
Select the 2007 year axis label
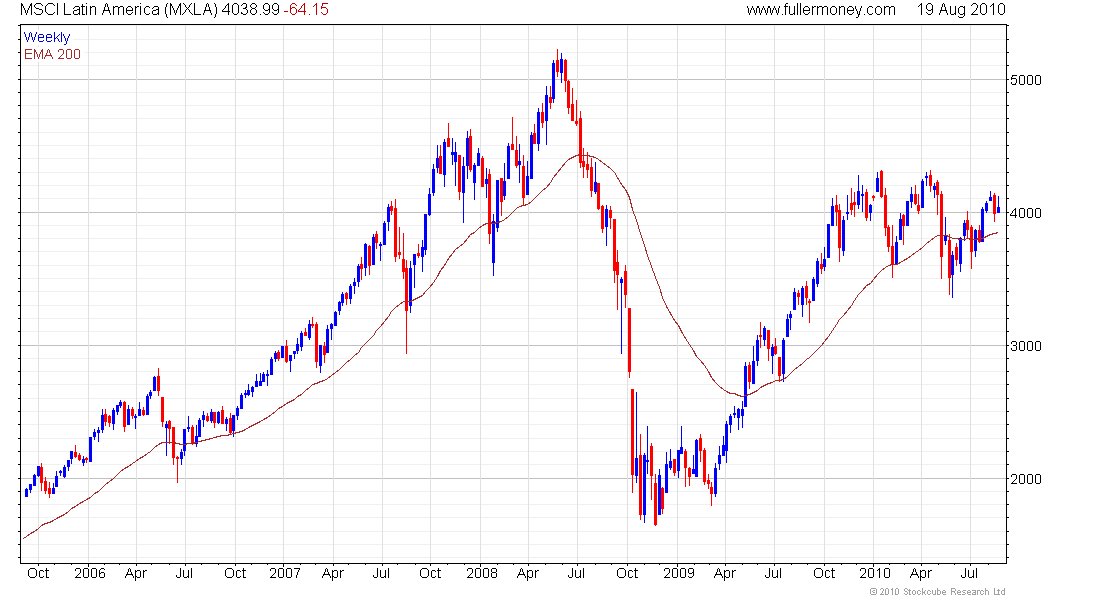pos(286,573)
